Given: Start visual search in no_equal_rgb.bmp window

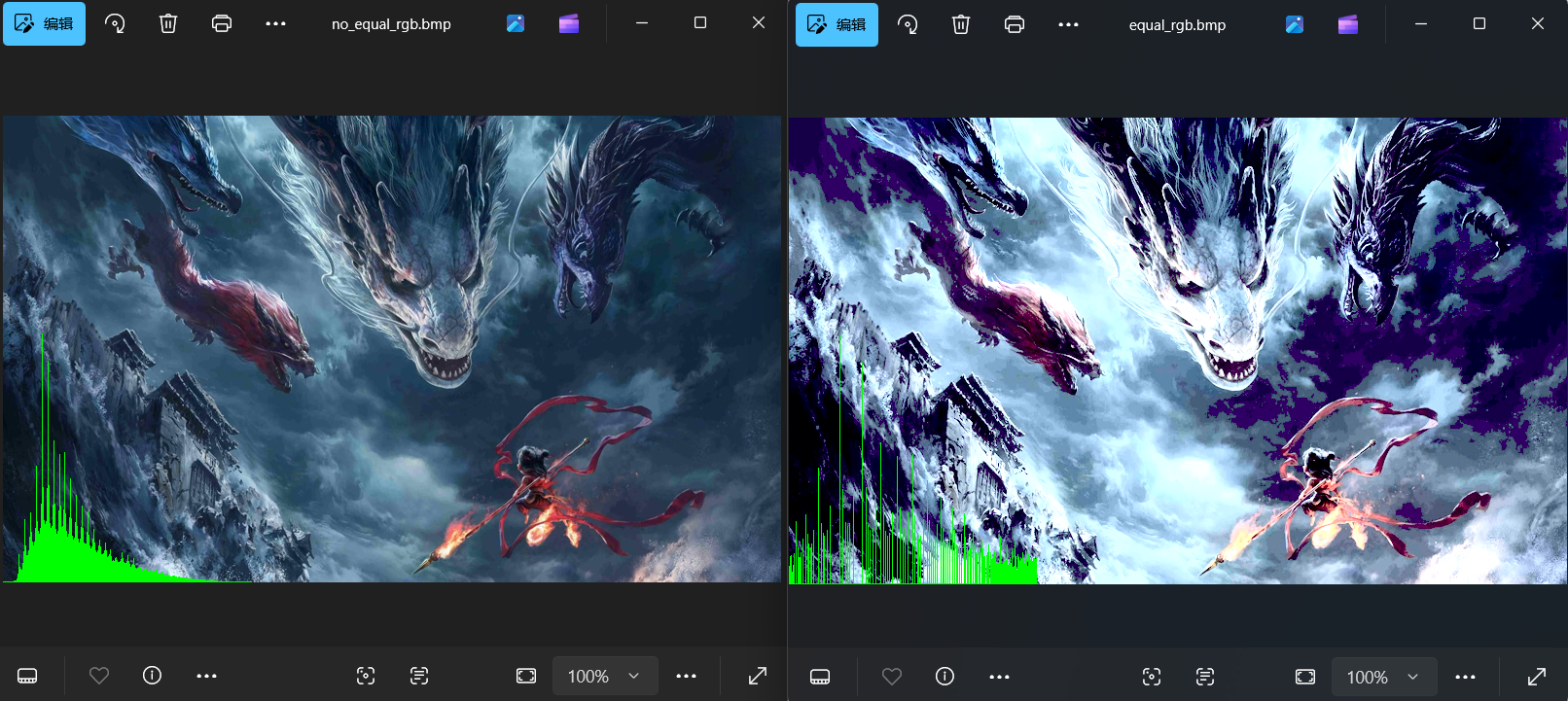Looking at the screenshot, I should 366,676.
